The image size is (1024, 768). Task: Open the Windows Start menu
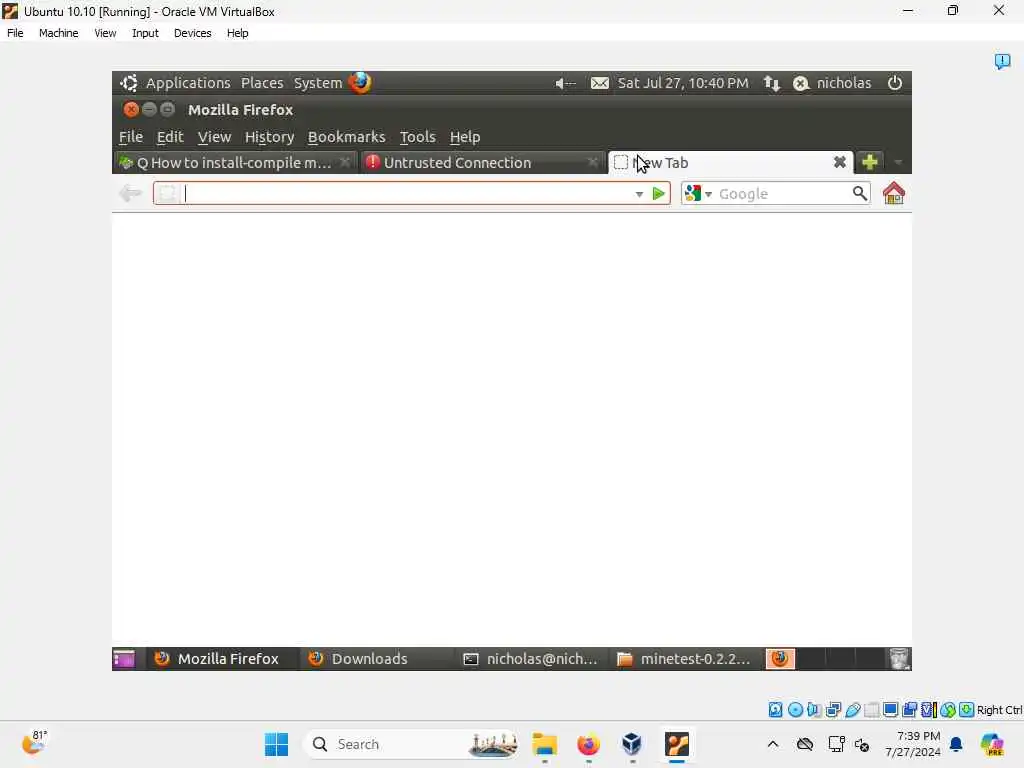click(276, 744)
